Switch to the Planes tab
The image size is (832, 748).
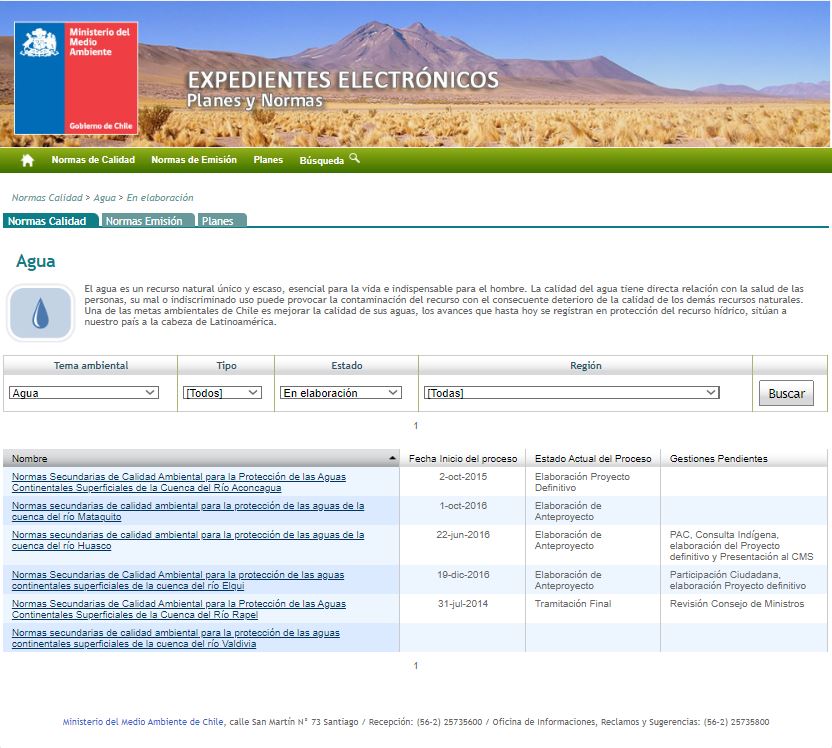[x=222, y=221]
